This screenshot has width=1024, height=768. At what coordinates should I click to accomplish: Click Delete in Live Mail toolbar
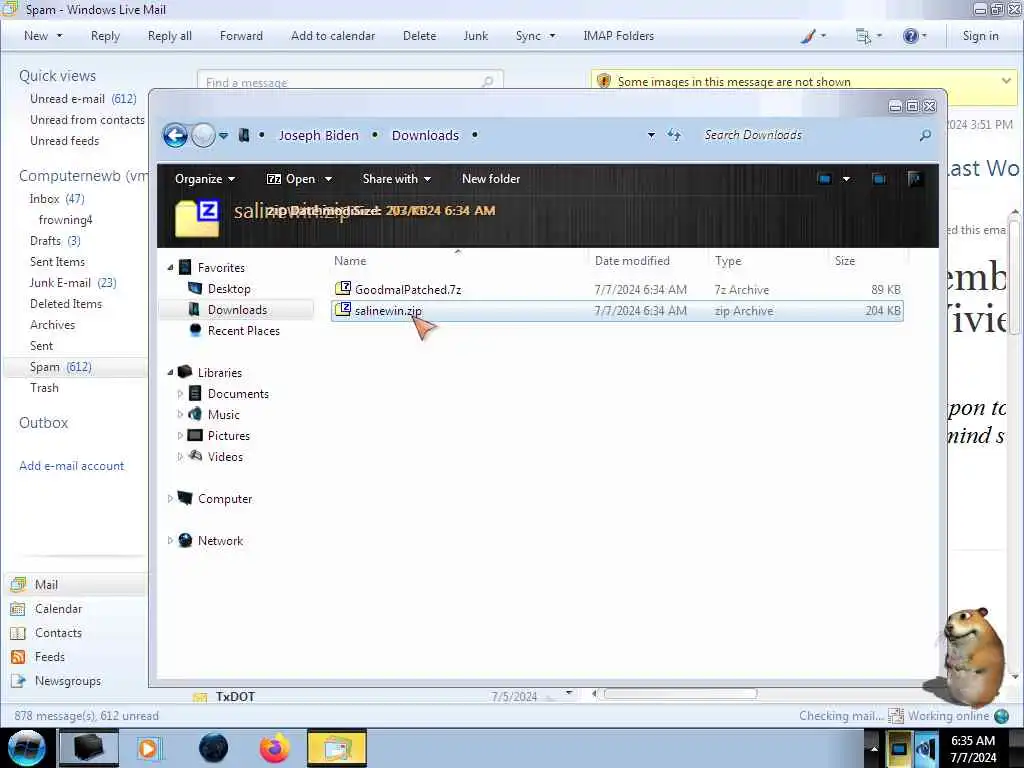coord(419,36)
